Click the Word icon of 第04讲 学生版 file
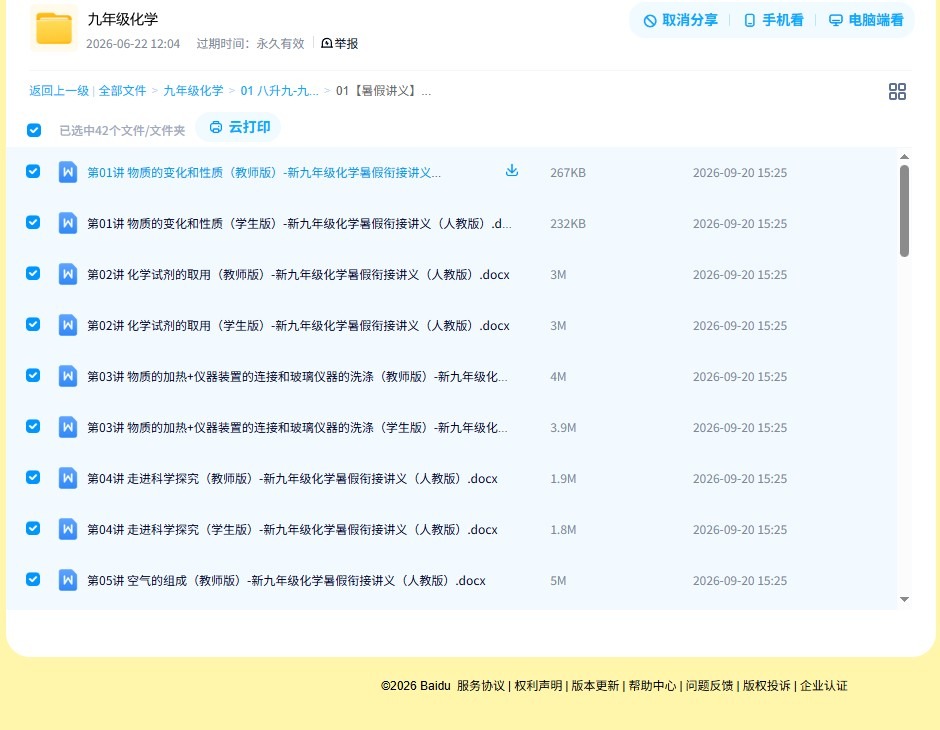The height and width of the screenshot is (730, 940). 68,529
